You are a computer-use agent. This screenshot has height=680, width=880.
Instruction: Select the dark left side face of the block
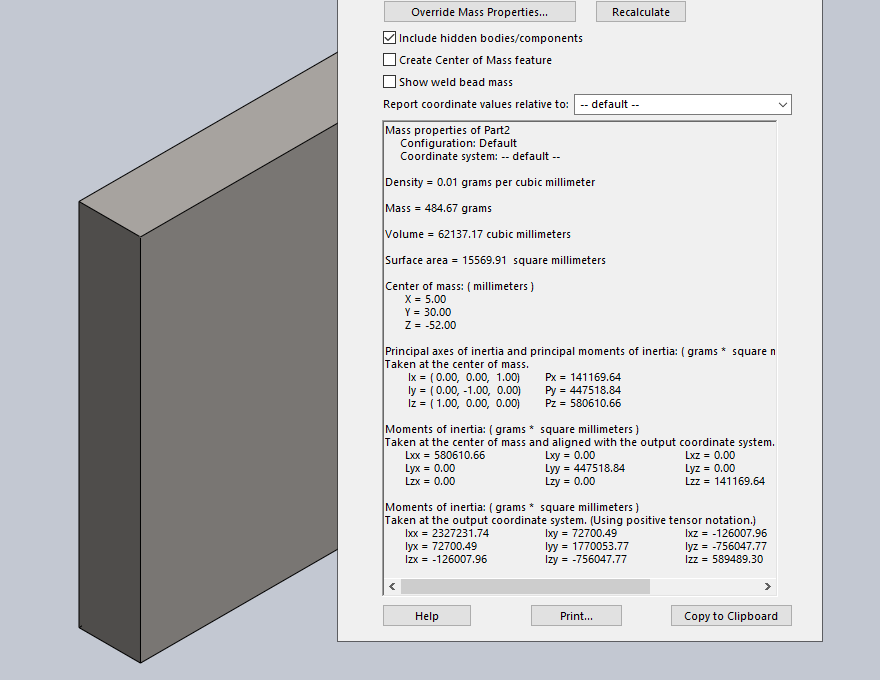110,430
